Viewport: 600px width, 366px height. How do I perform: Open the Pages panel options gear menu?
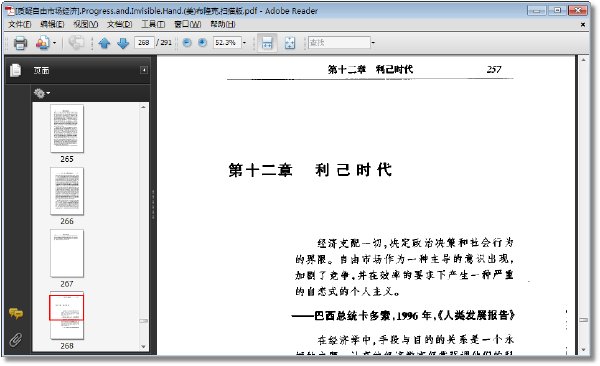point(41,93)
